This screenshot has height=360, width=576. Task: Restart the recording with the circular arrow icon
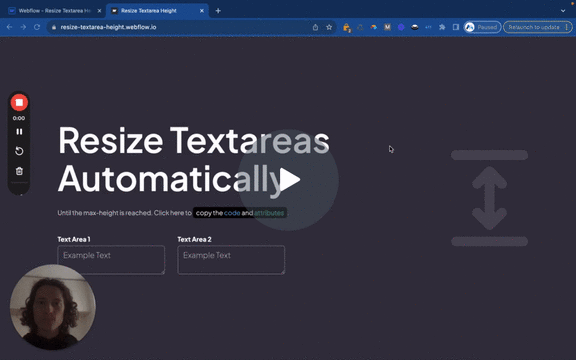(19, 151)
